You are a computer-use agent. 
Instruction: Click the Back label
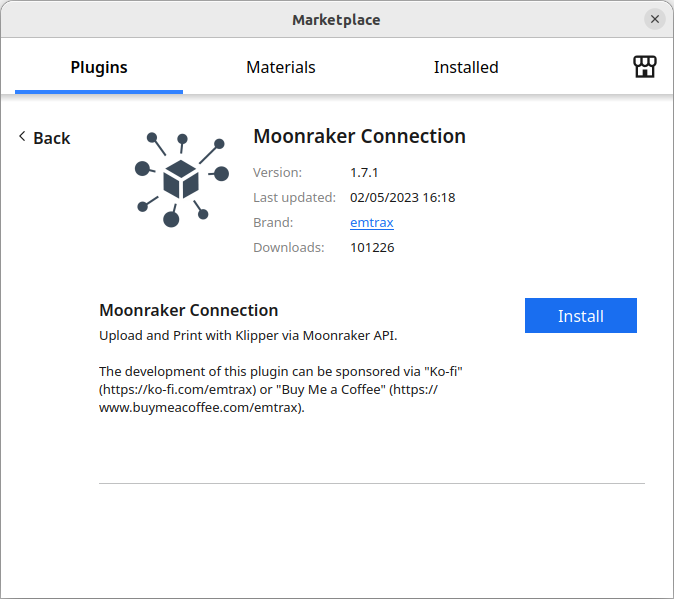52,138
